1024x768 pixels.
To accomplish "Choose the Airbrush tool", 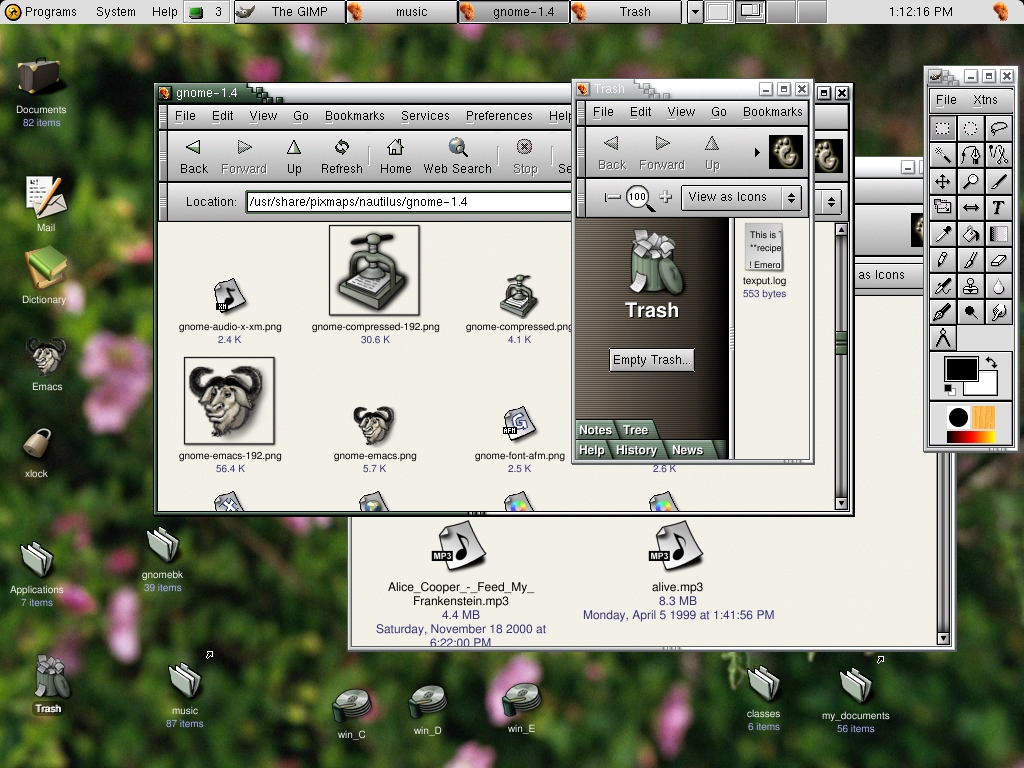I will (942, 285).
